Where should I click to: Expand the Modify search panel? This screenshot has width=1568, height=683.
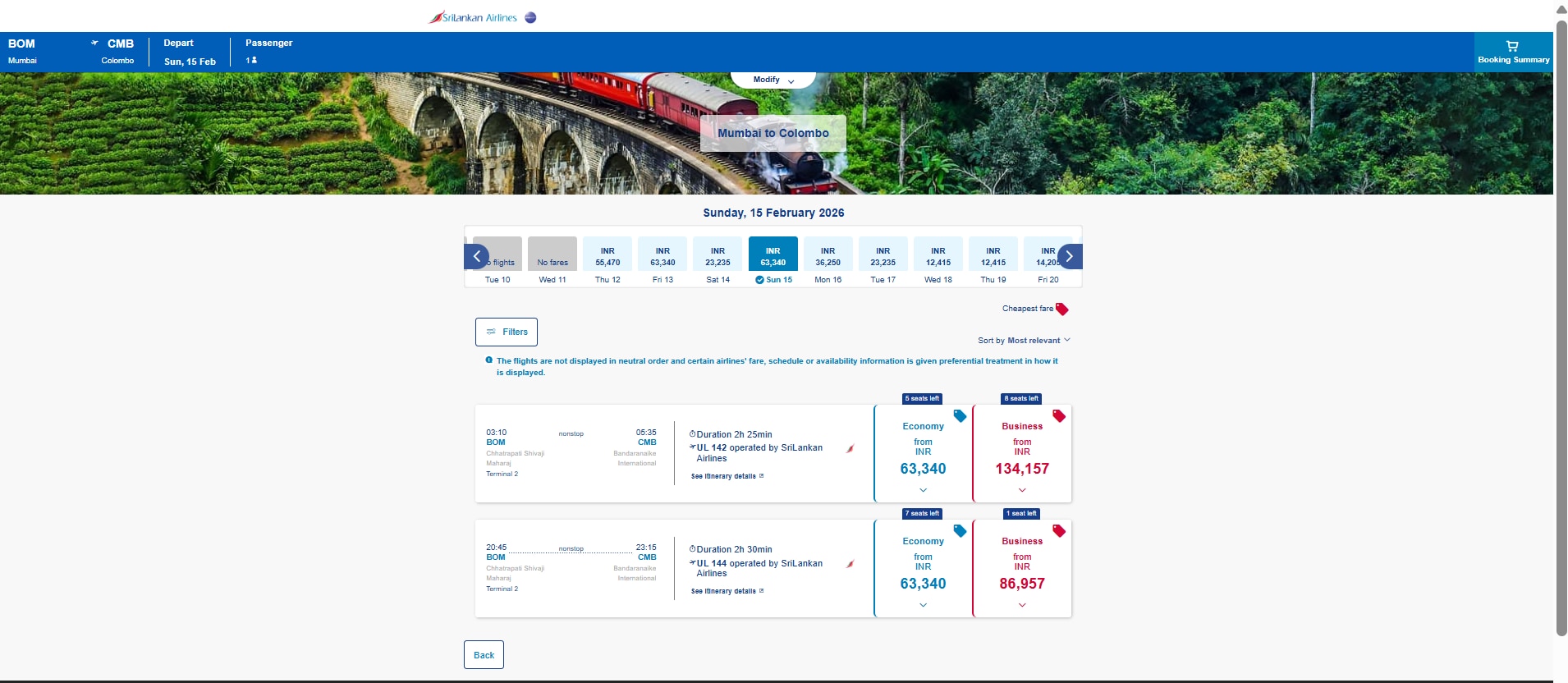[773, 80]
